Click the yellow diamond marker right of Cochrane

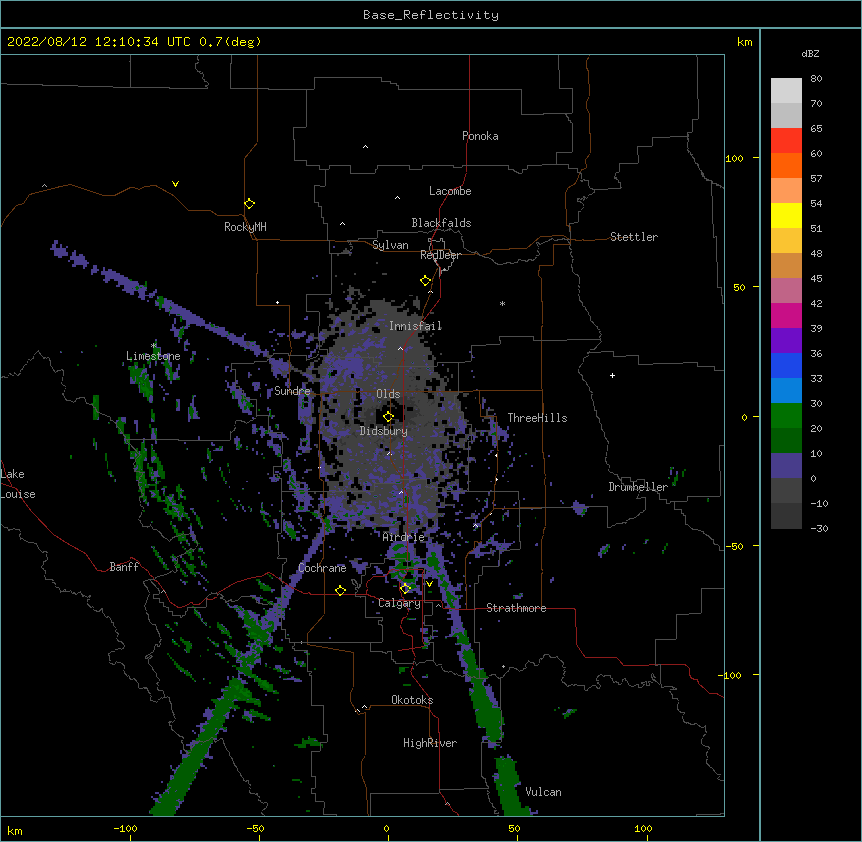340,590
